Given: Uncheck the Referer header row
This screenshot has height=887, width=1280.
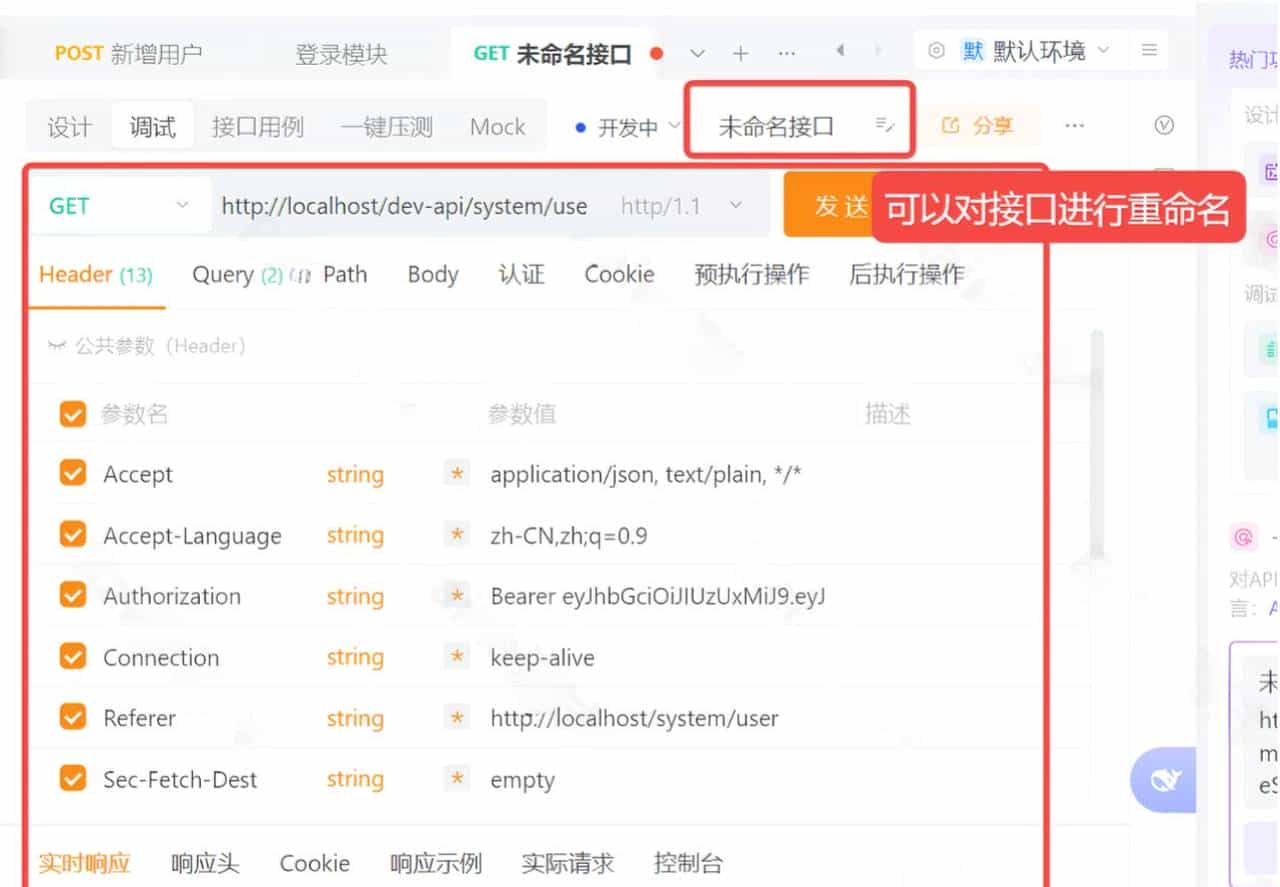Looking at the screenshot, I should pos(72,717).
